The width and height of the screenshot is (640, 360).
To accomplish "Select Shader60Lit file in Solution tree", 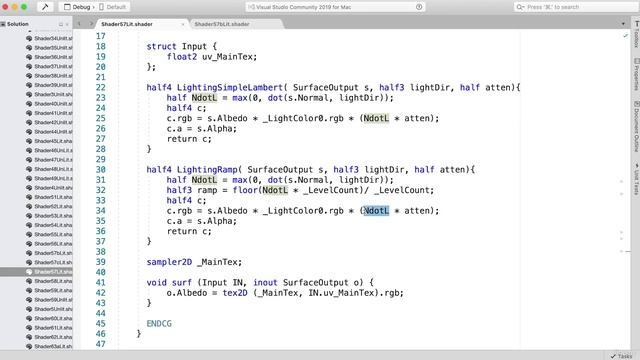I will 49,318.
